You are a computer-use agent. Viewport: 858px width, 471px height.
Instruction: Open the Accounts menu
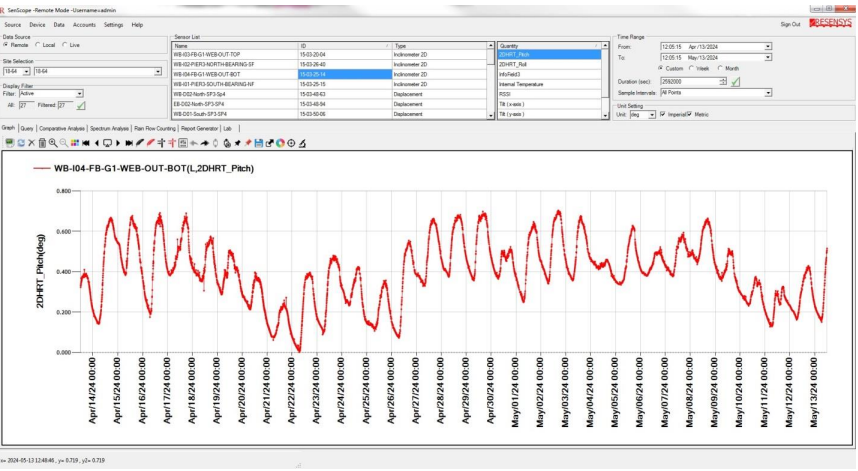[84, 25]
